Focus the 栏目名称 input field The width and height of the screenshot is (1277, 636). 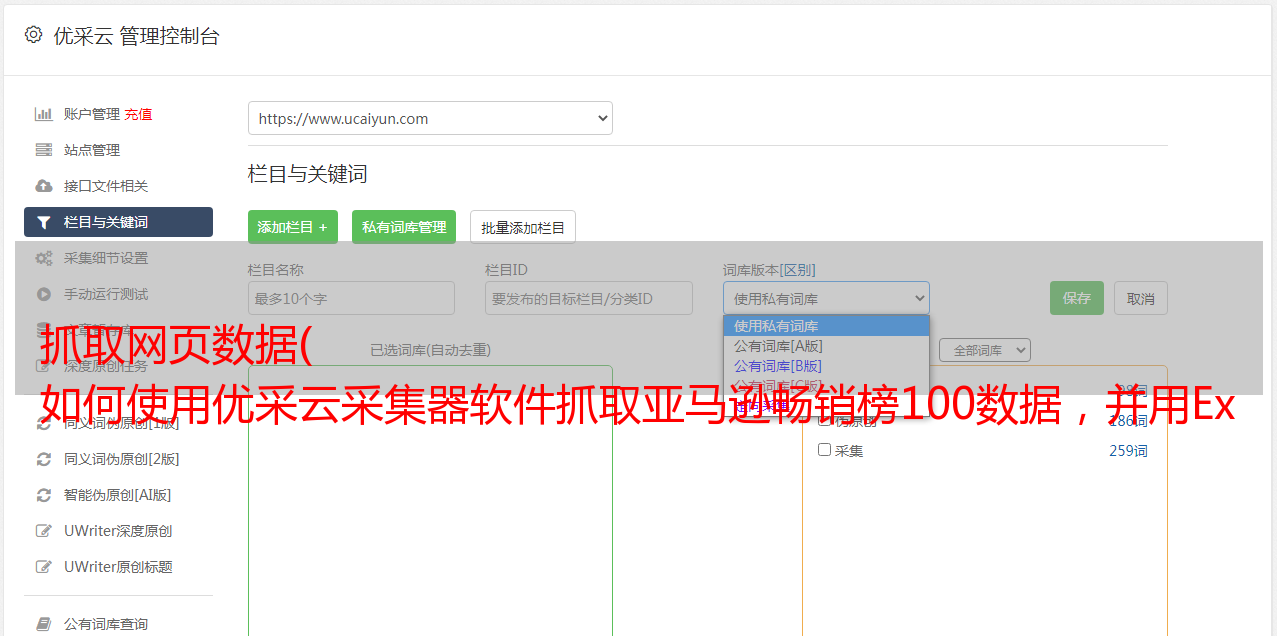[351, 298]
